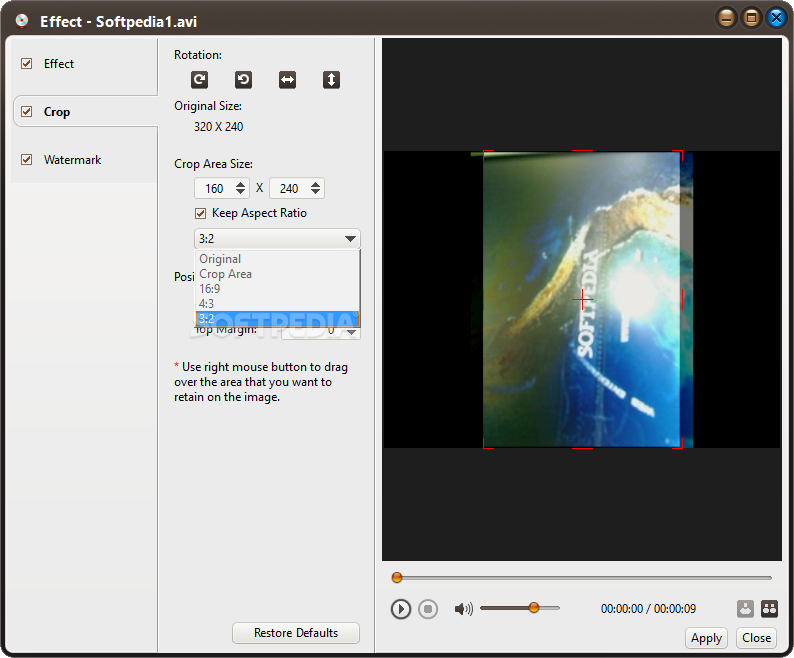The width and height of the screenshot is (794, 658).
Task: Click the 00:00:00 / 00:00:09 time display
Action: point(648,608)
